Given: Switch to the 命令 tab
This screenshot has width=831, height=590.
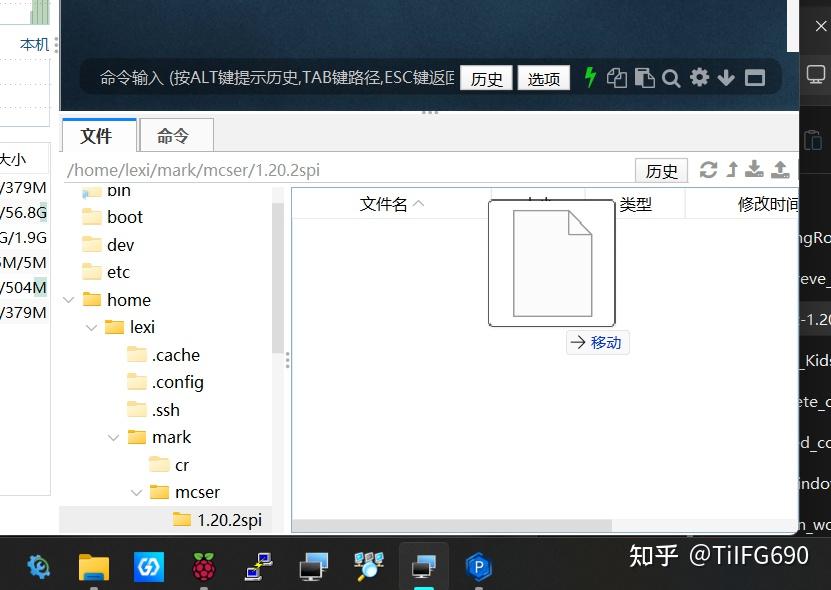Looking at the screenshot, I should click(x=172, y=133).
